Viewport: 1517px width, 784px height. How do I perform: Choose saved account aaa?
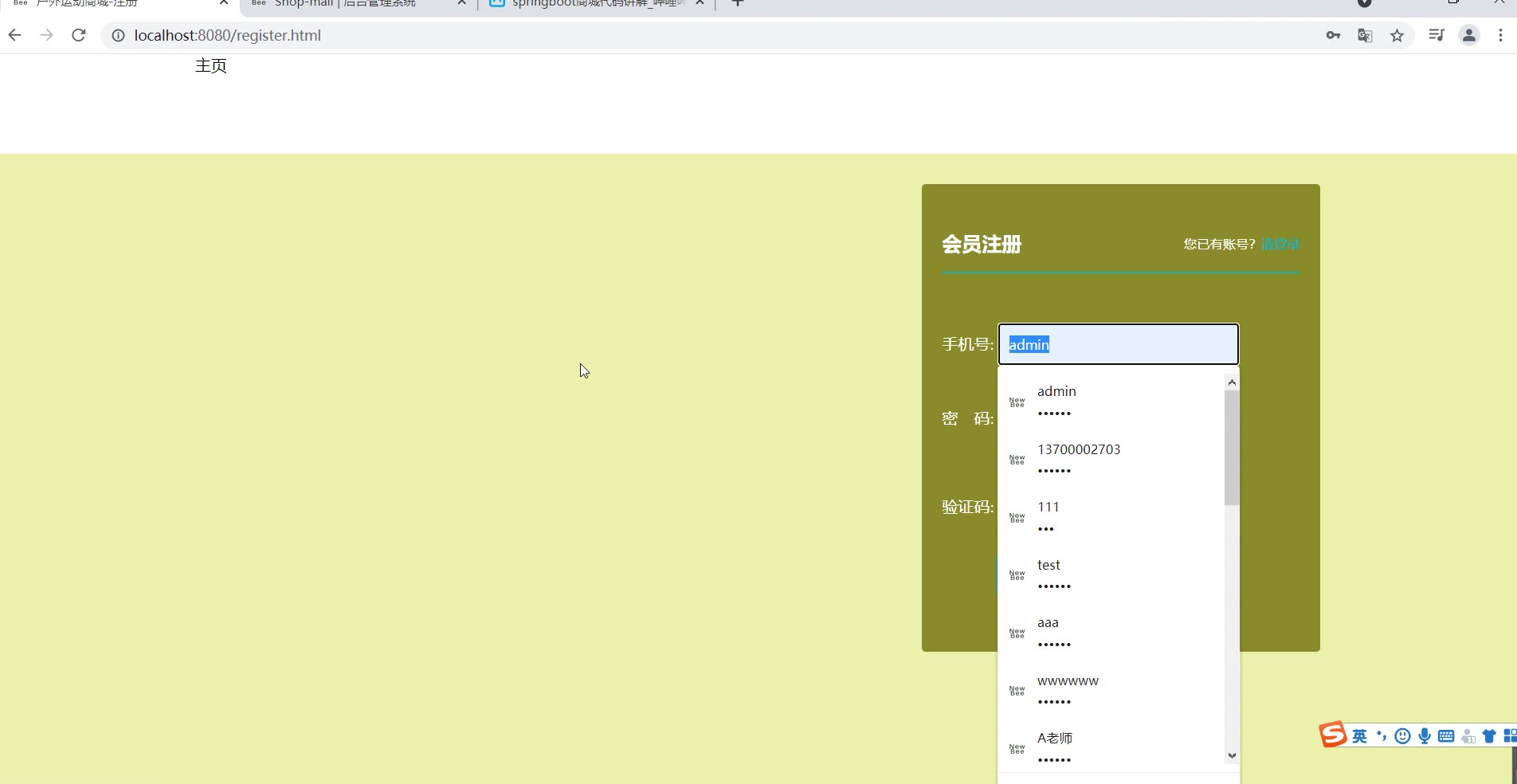pyautogui.click(x=1111, y=633)
